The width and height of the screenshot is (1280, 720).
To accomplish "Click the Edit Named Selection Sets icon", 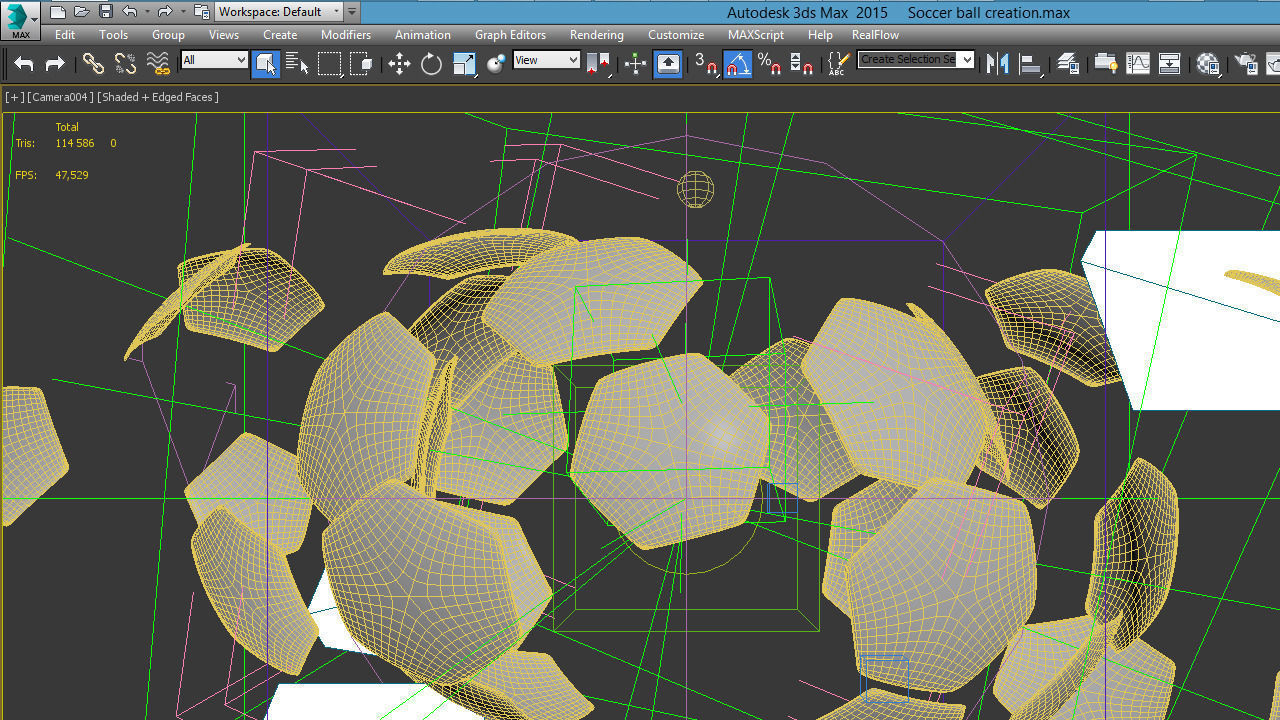I will (838, 64).
